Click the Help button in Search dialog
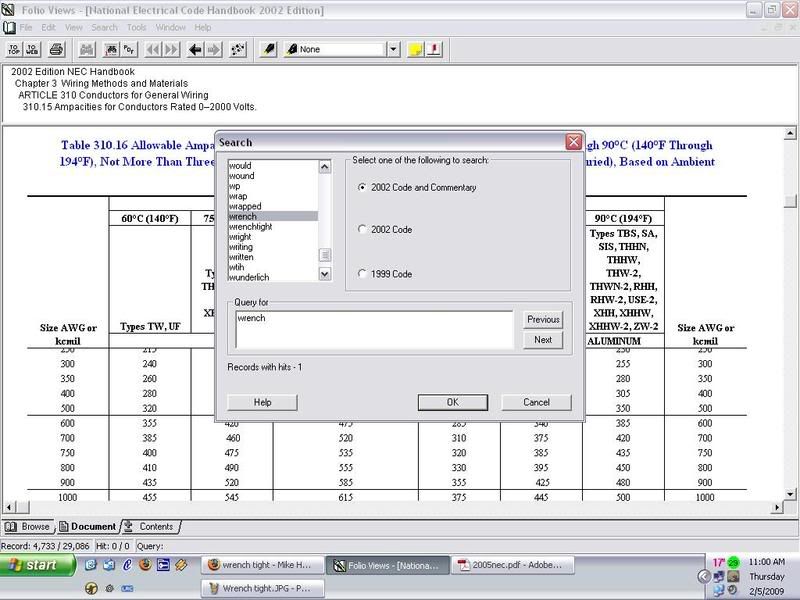 click(262, 403)
